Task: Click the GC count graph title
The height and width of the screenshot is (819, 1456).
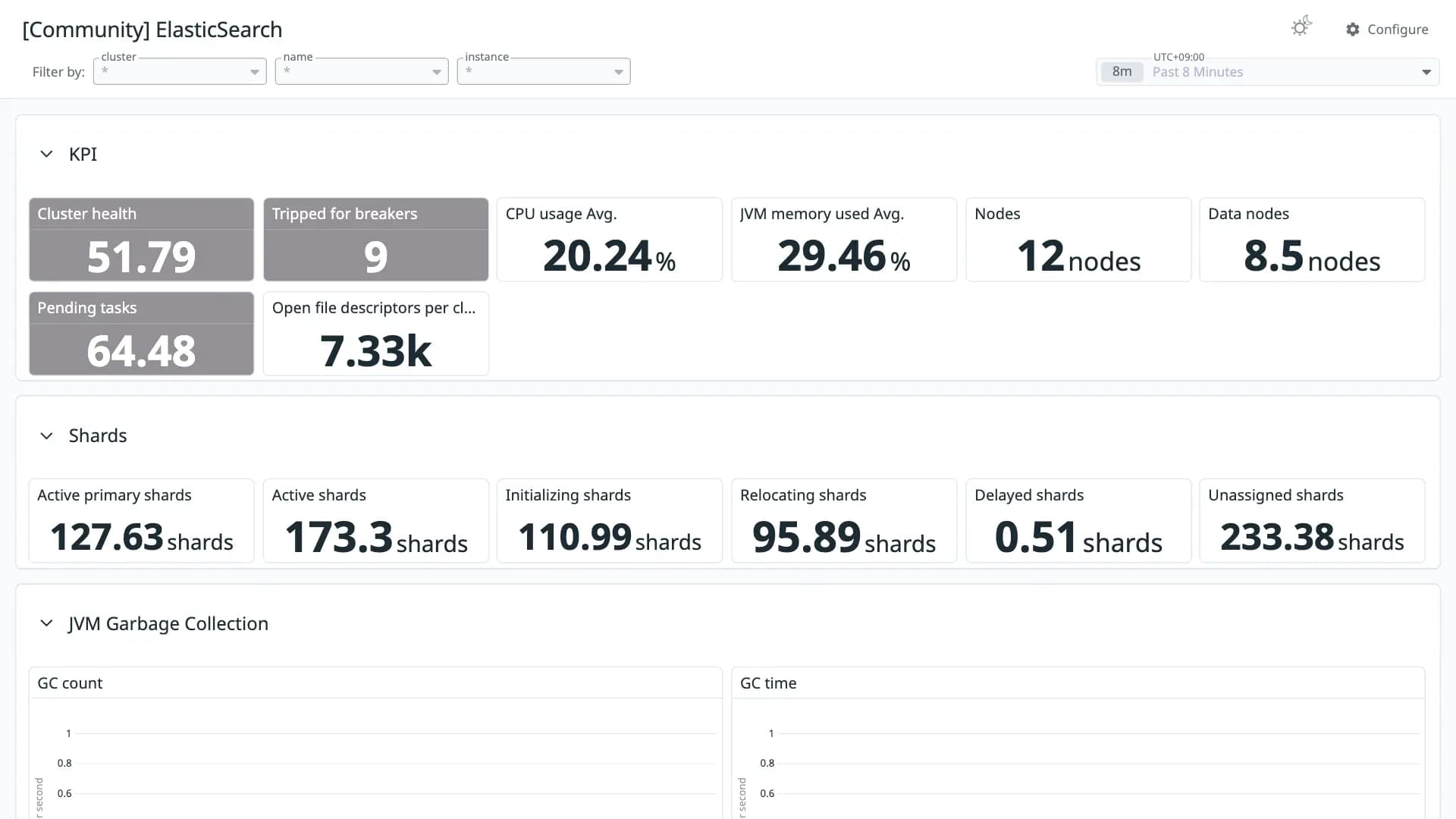Action: [70, 683]
